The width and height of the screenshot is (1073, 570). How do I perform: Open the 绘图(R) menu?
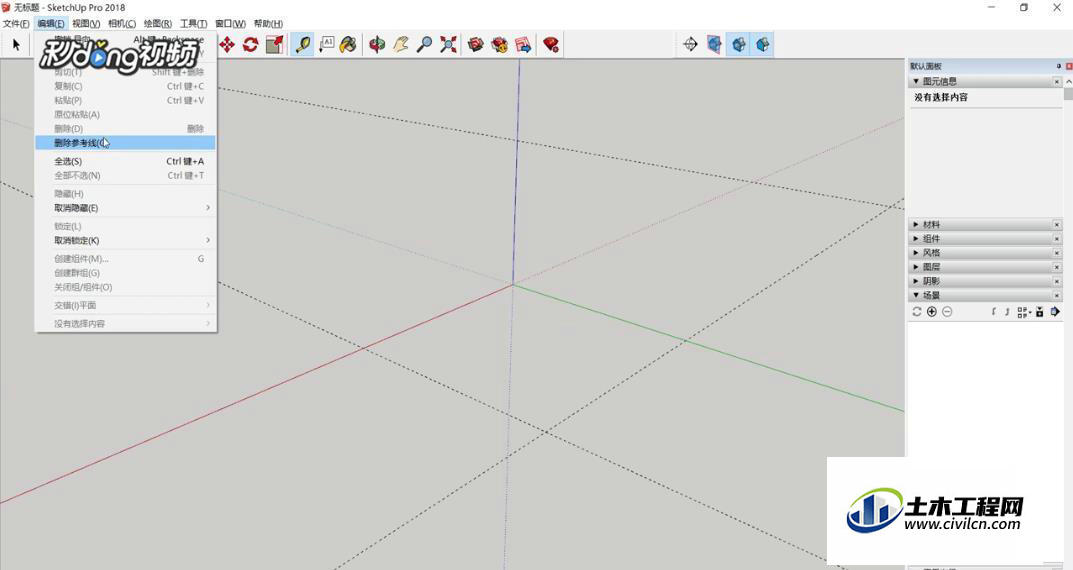coord(157,24)
